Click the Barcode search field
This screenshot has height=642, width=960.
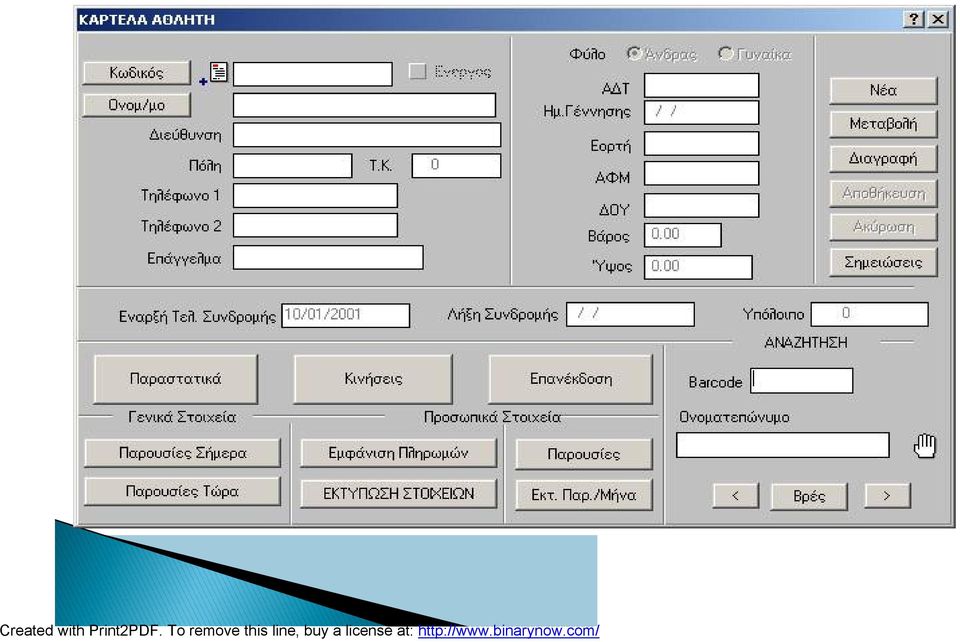coord(802,381)
